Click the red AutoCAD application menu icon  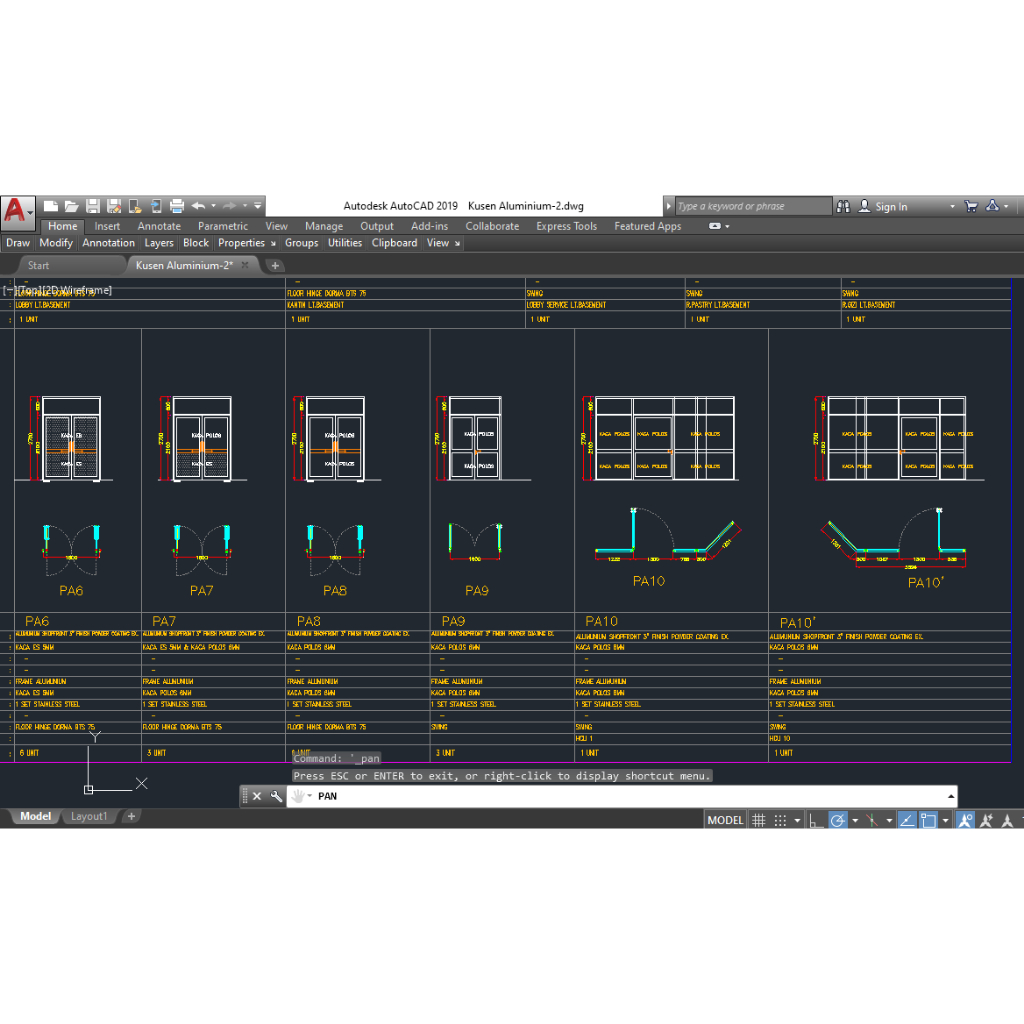14,205
